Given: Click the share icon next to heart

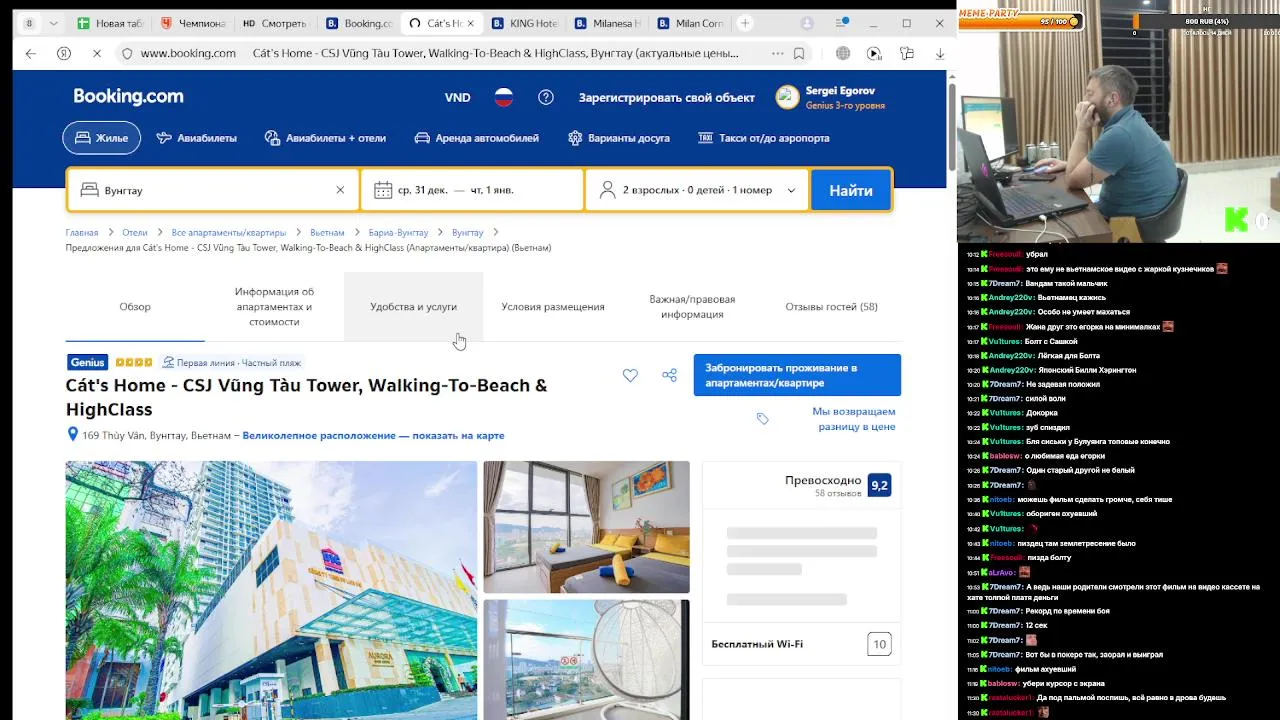Looking at the screenshot, I should pos(669,375).
